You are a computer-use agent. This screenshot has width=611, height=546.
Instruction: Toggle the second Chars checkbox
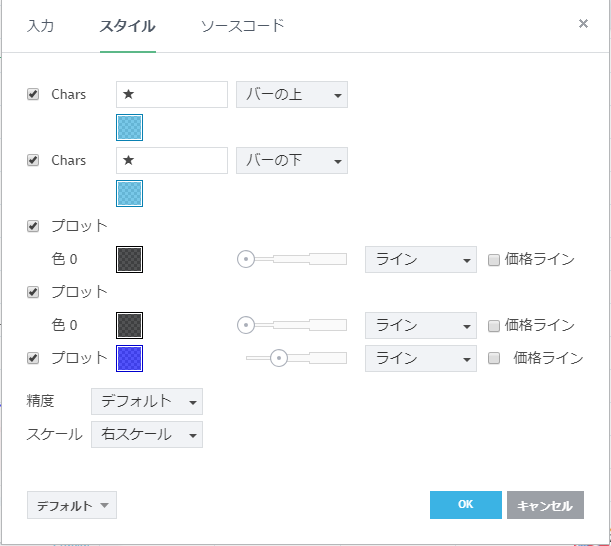[33, 160]
